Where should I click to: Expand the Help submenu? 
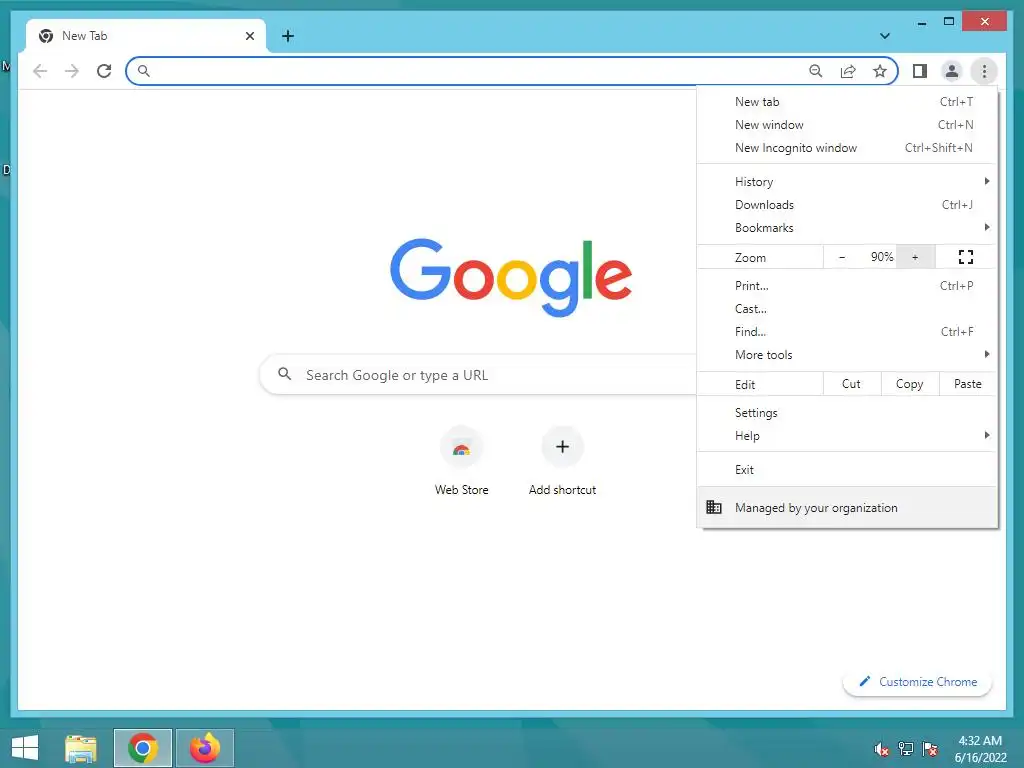click(847, 436)
